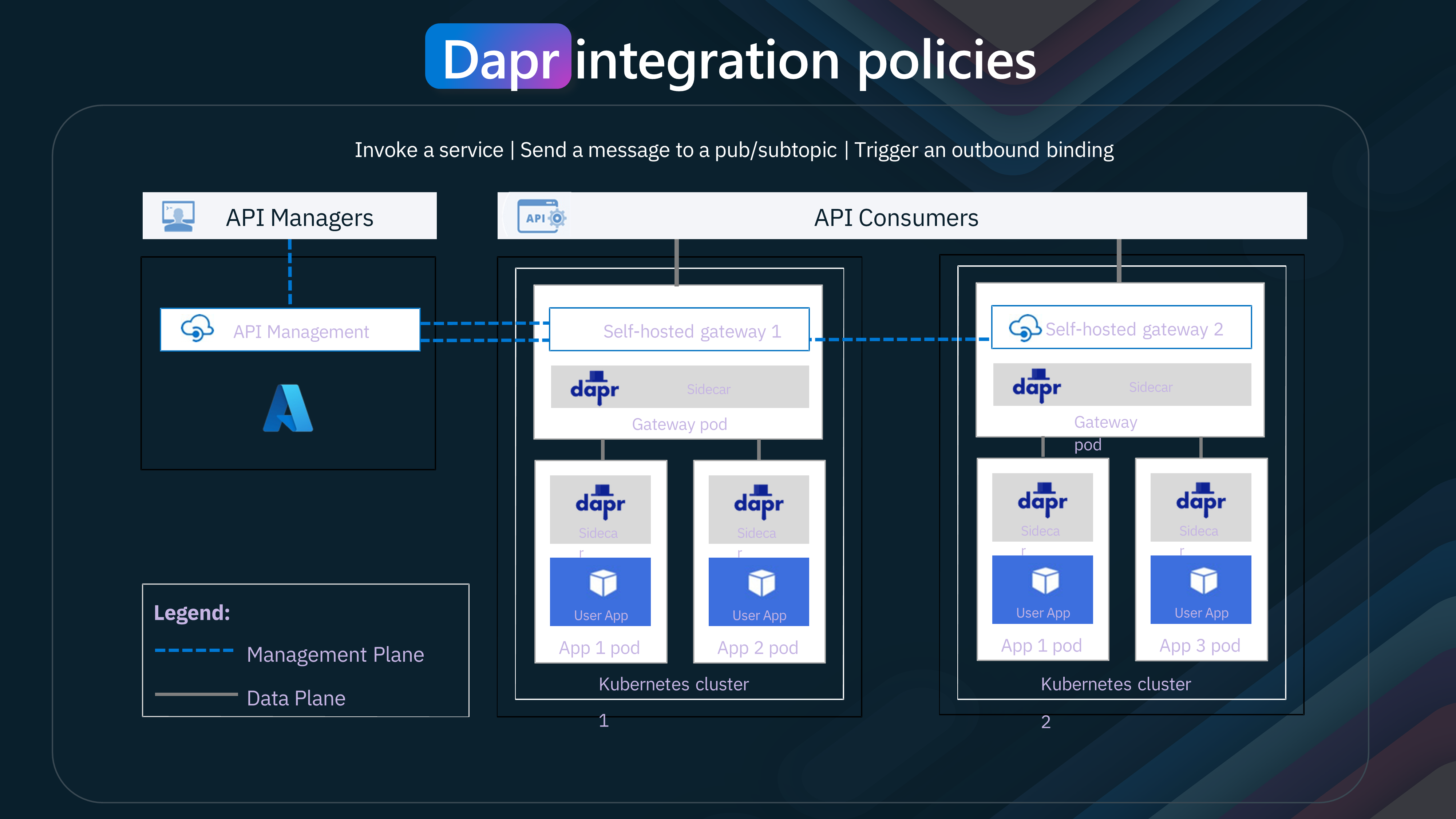Click dapr logo in App 3 pod
This screenshot has width=1456, height=819.
click(1200, 500)
